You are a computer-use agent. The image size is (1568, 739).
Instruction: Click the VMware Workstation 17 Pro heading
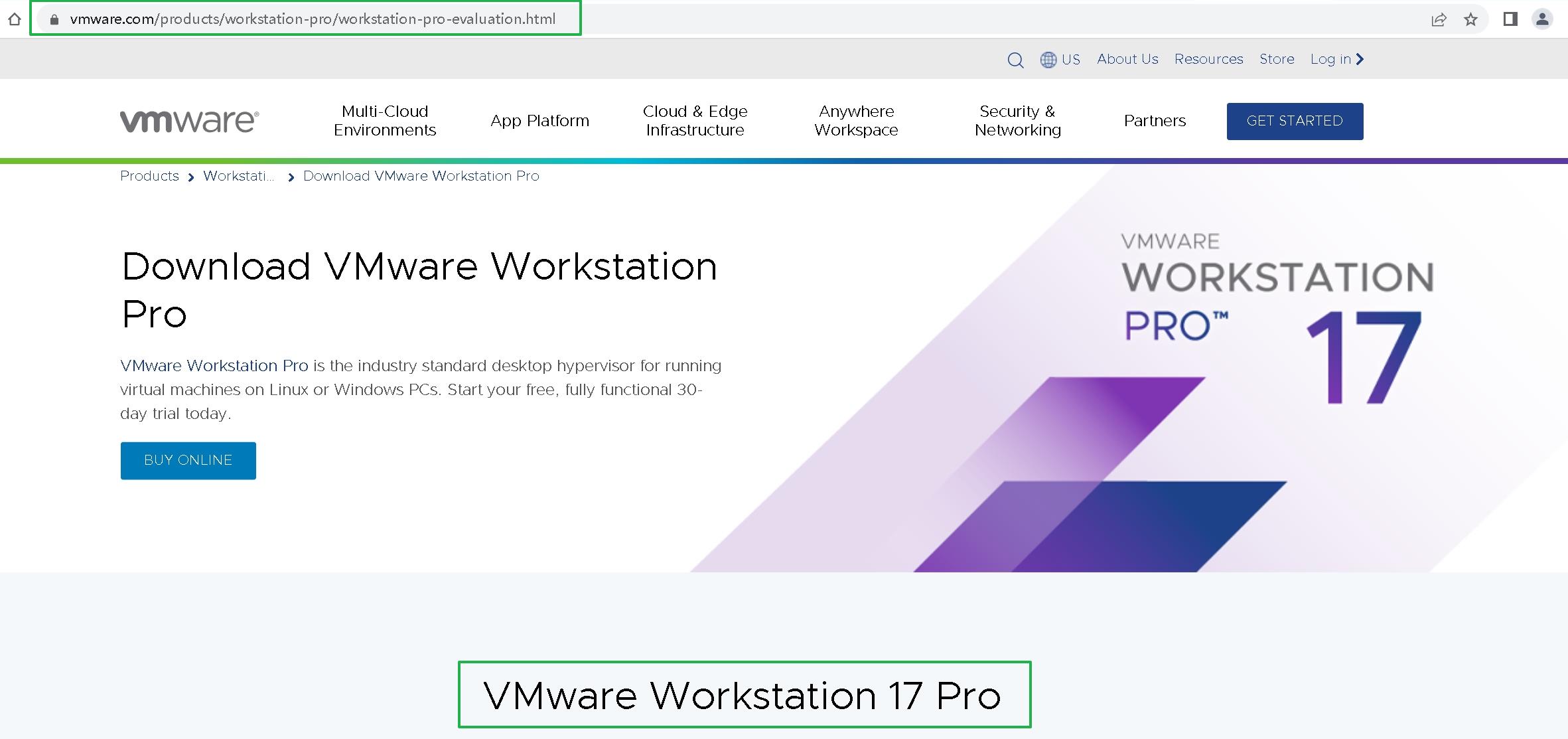[x=743, y=696]
